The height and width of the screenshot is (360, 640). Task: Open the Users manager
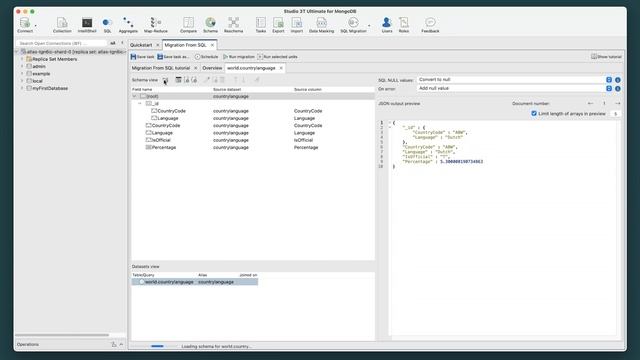(387, 24)
